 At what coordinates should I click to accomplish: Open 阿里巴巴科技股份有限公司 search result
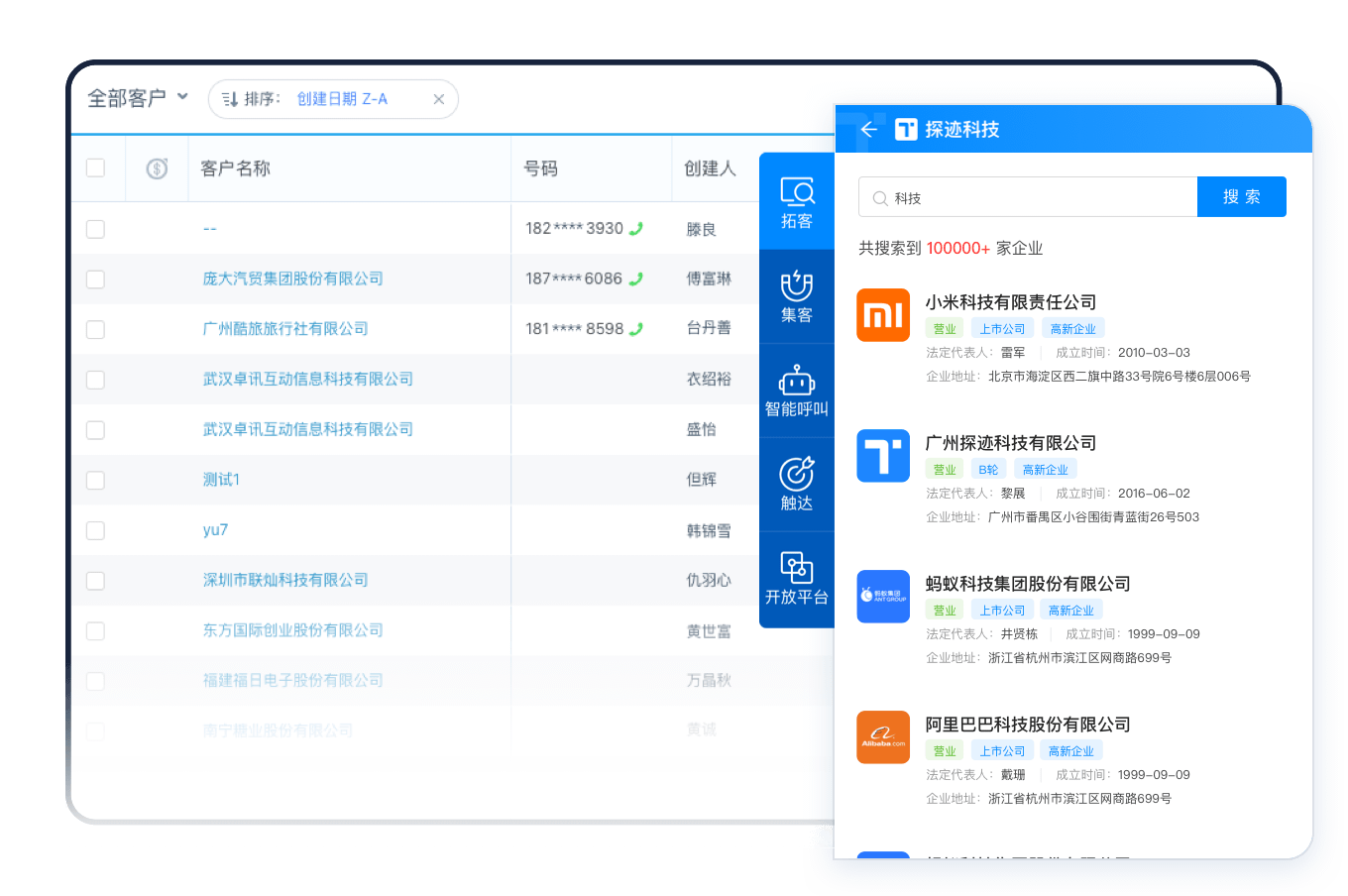click(1028, 725)
